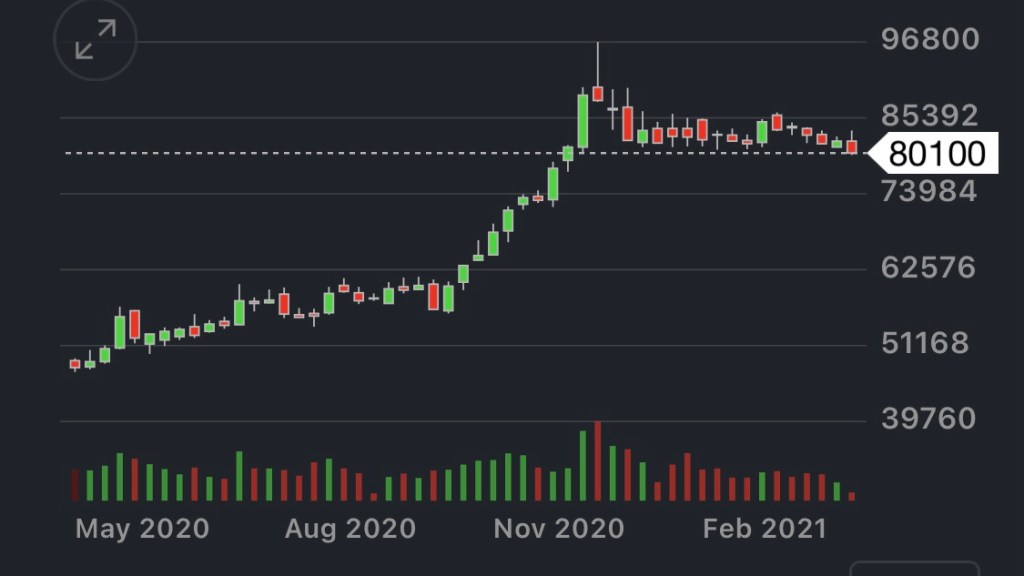Select the first candle on the far left

75,364
